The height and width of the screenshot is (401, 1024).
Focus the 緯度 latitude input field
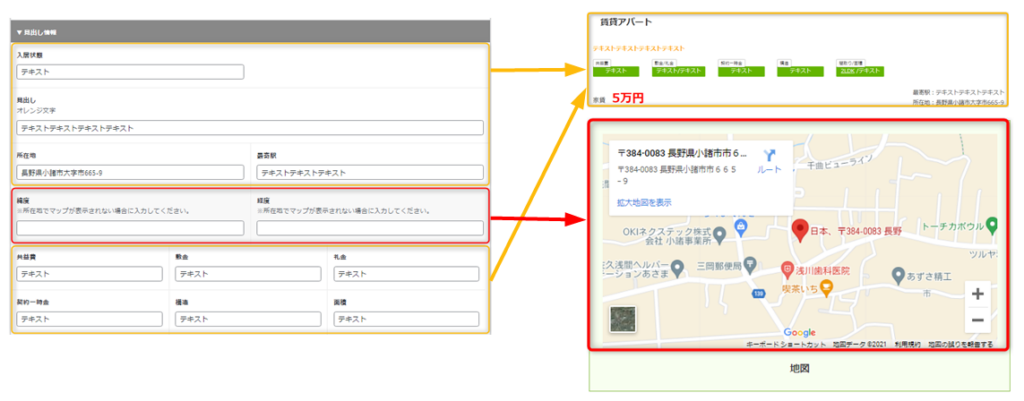tap(130, 228)
